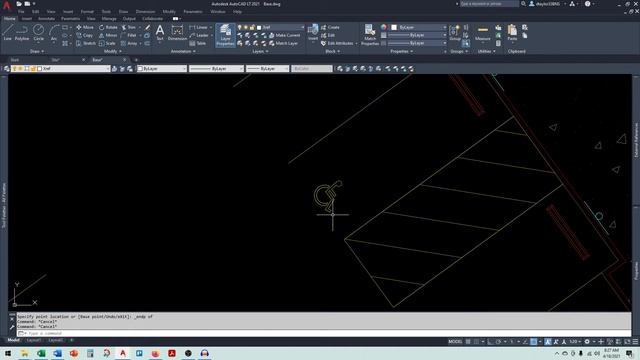Click the Table annotation tool
Viewport: 640px width, 360px height.
tap(198, 43)
